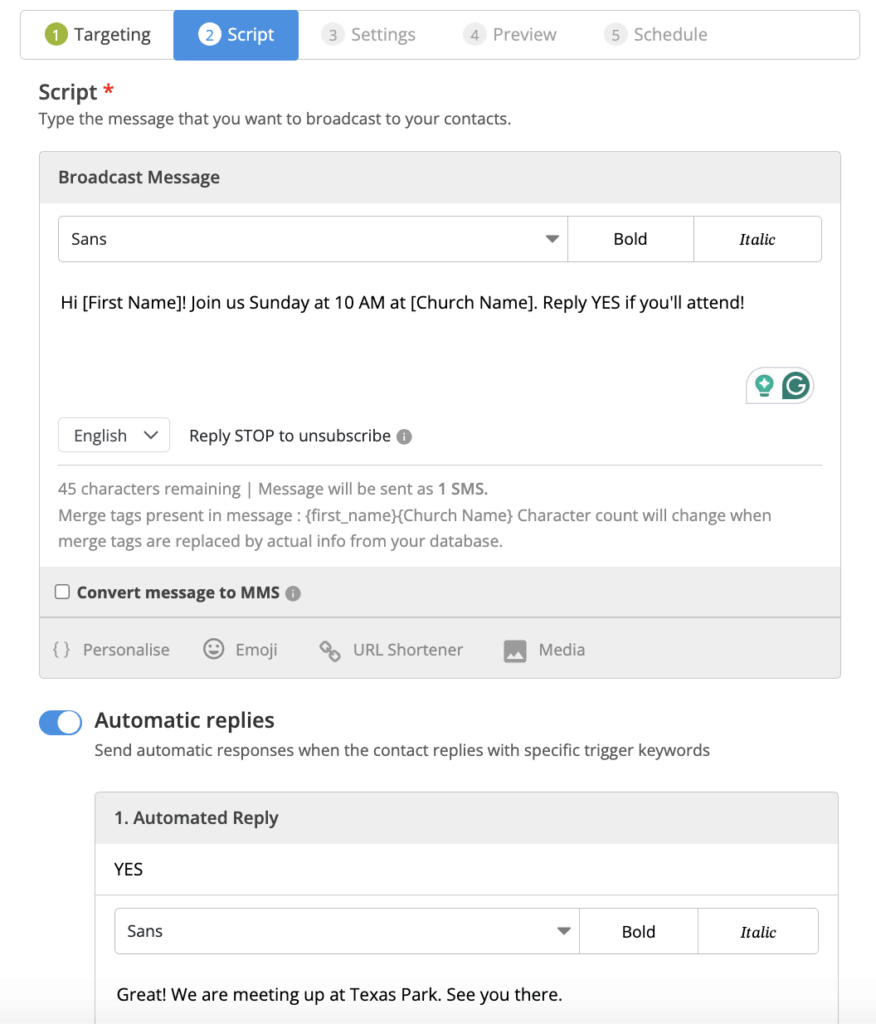Screen dimensions: 876x1024
Task: Open the English language dropdown
Action: click(114, 435)
